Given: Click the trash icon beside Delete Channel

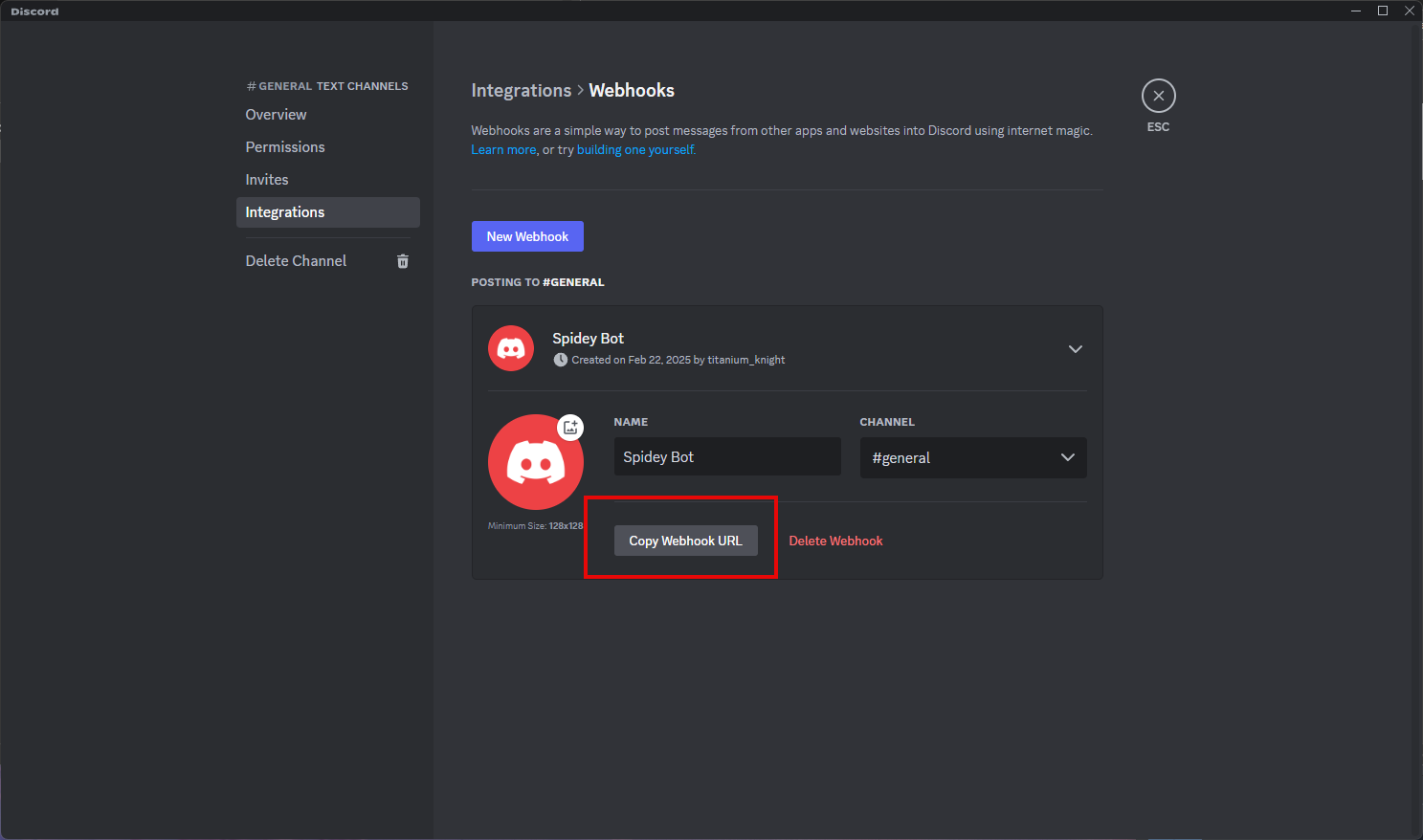Looking at the screenshot, I should coord(403,261).
